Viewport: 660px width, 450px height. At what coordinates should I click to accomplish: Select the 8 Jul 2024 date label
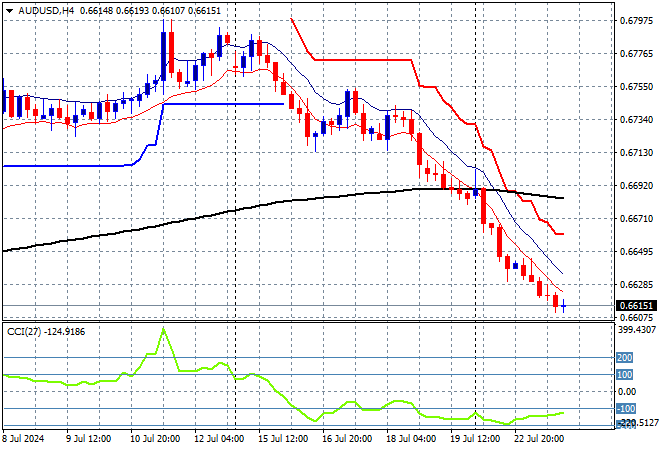click(x=24, y=439)
